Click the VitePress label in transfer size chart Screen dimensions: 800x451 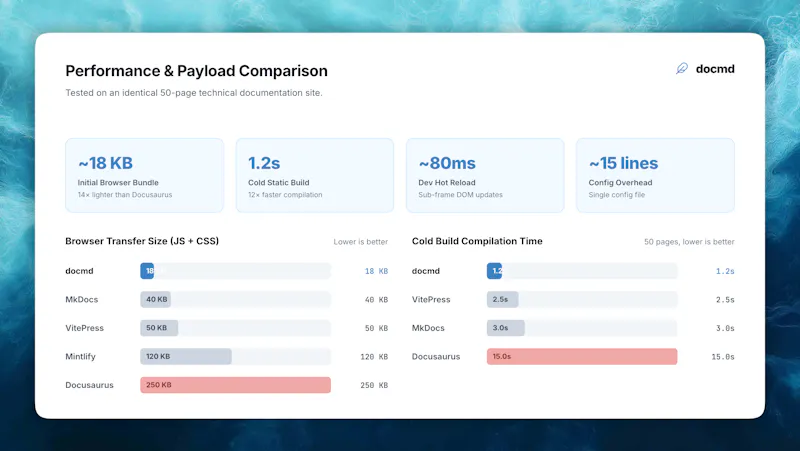pos(84,328)
